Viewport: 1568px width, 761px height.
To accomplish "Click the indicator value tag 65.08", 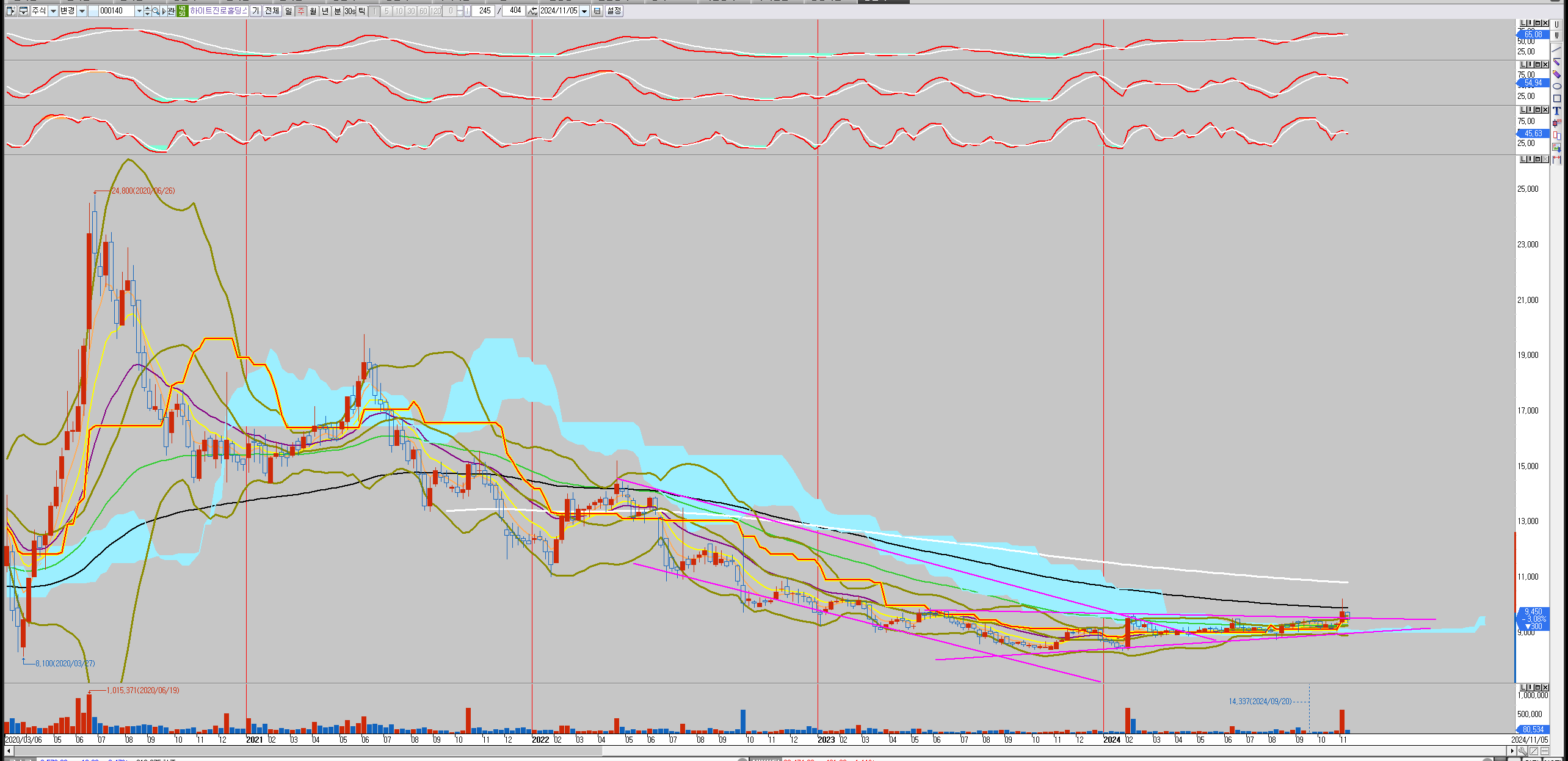I will [1533, 34].
